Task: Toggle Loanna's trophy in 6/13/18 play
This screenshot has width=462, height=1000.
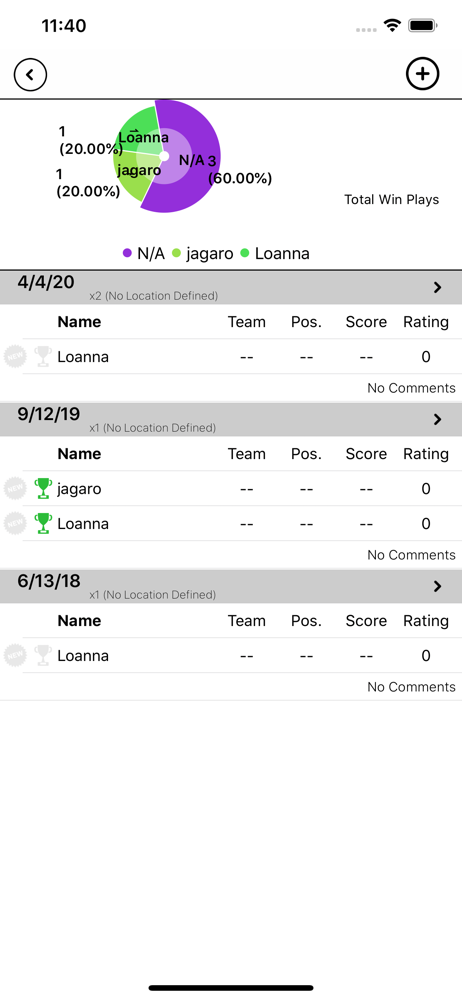Action: (43, 656)
